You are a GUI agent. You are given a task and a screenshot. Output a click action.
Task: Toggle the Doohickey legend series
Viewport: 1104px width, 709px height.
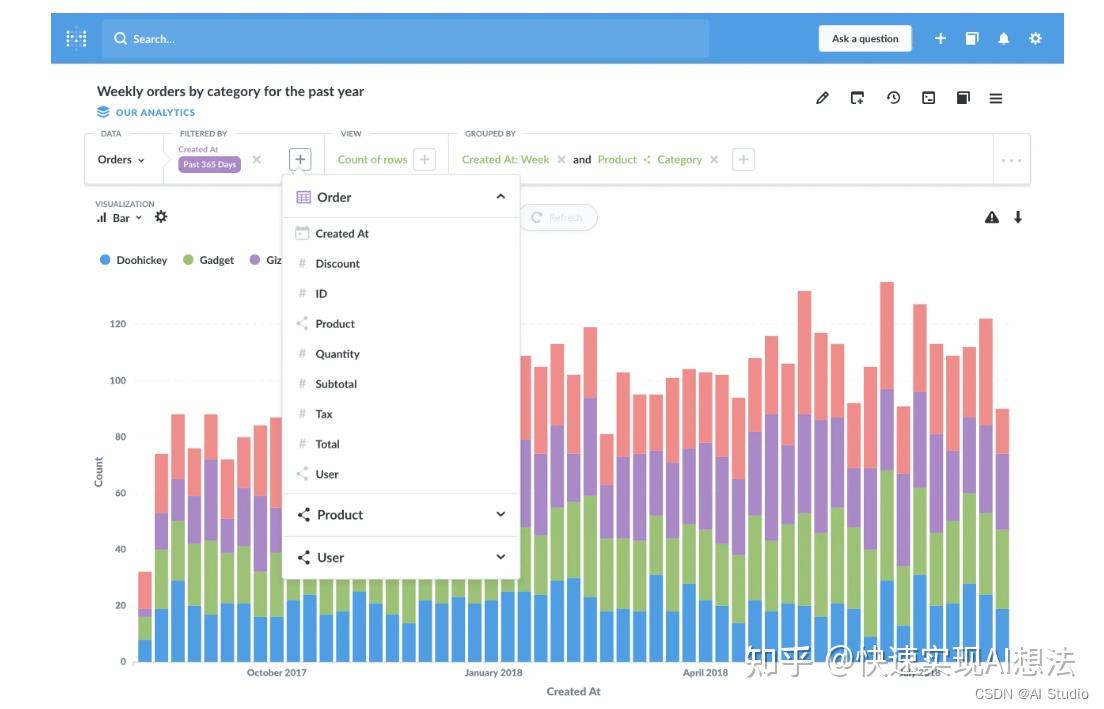click(x=134, y=260)
